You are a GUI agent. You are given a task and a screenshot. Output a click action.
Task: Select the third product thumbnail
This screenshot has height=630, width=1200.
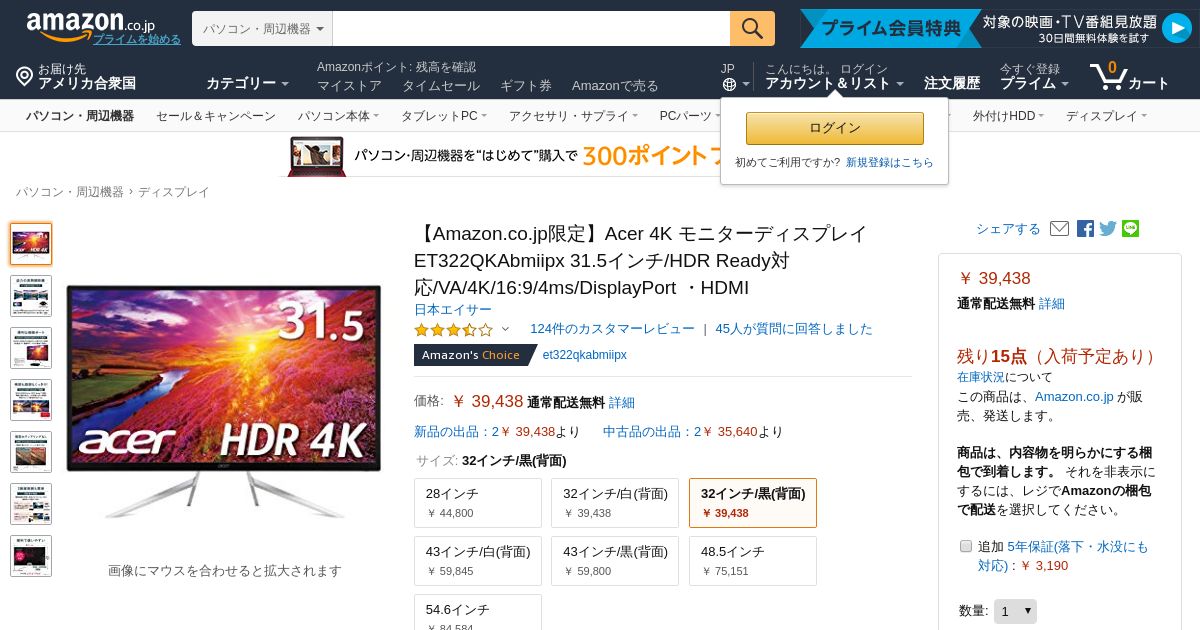(31, 348)
